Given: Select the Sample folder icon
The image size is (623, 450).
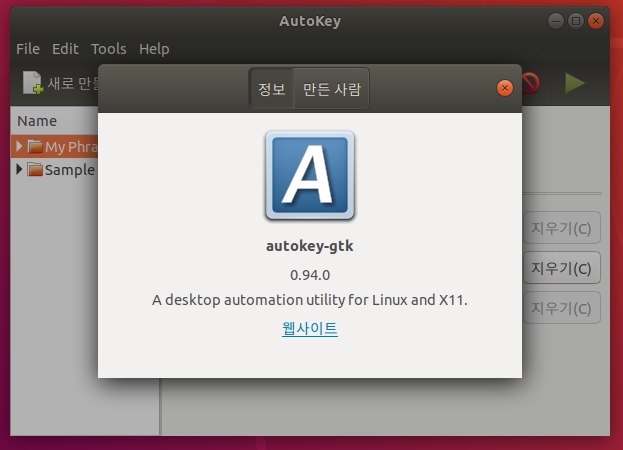Looking at the screenshot, I should [x=35, y=169].
